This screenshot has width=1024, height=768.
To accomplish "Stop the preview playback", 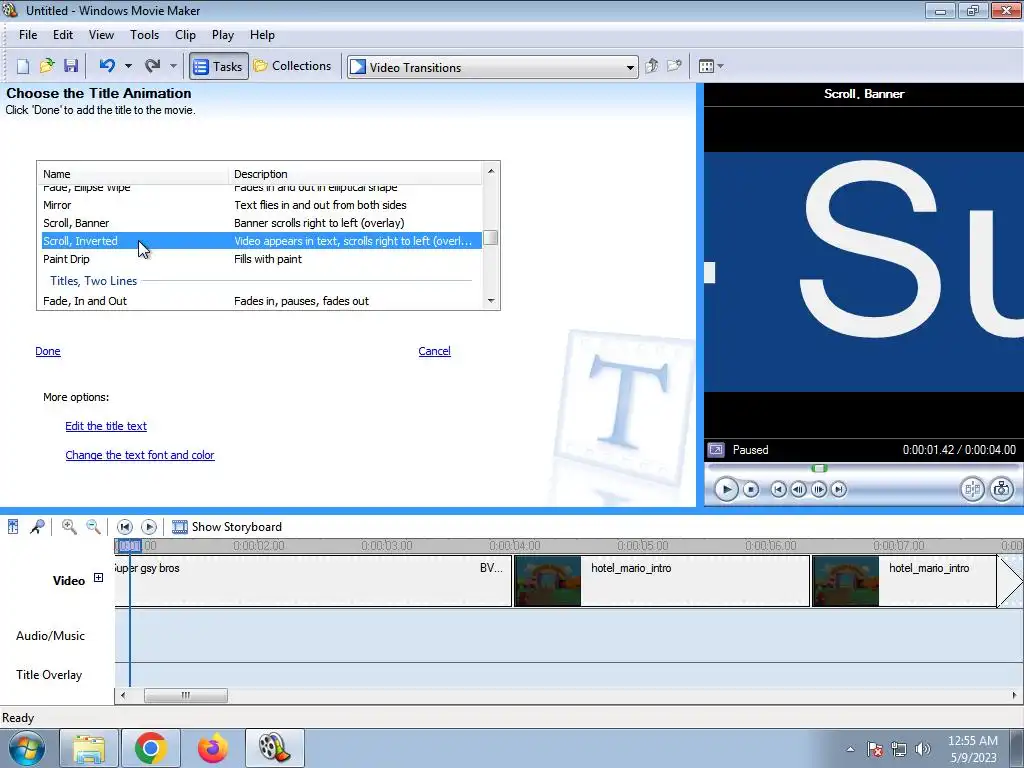I will pyautogui.click(x=751, y=489).
